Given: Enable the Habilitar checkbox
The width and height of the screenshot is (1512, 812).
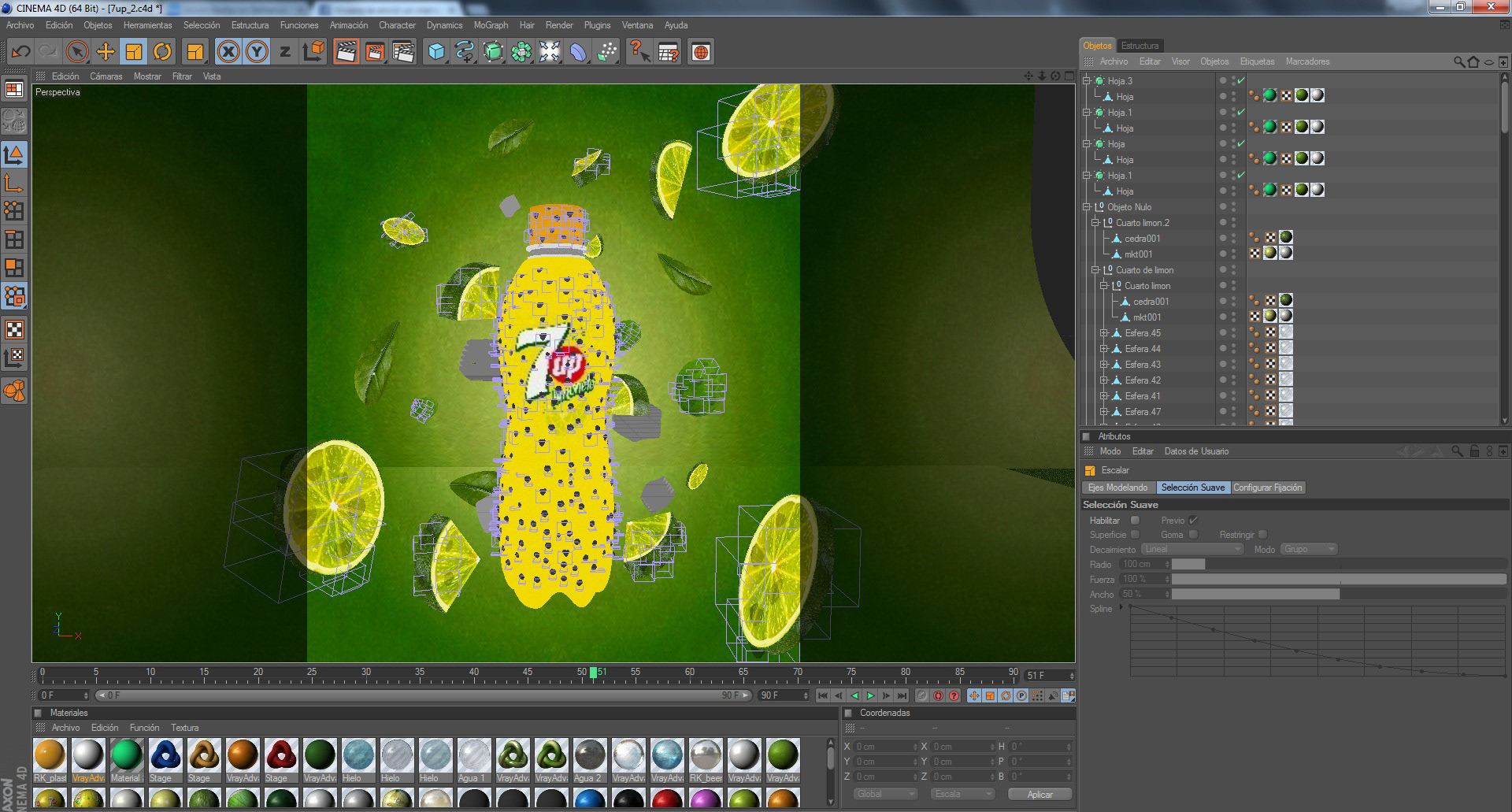Looking at the screenshot, I should [x=1135, y=521].
